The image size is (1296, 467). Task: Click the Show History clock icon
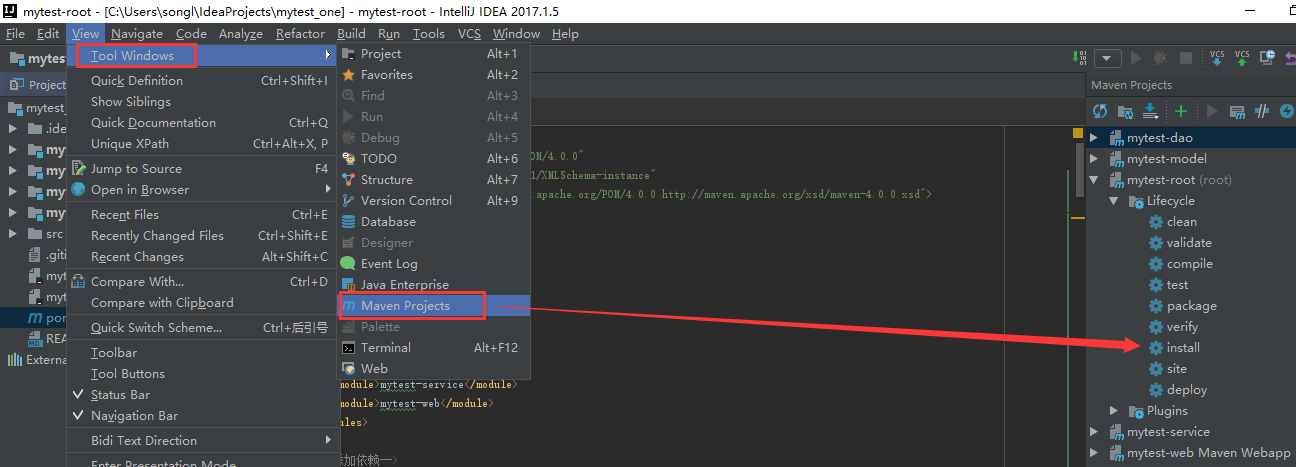[x=1267, y=58]
